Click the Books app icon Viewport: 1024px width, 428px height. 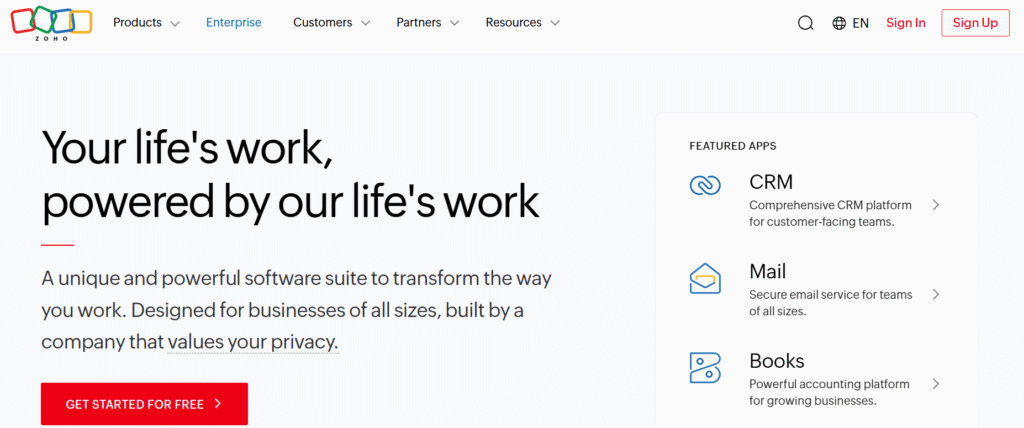click(x=705, y=368)
